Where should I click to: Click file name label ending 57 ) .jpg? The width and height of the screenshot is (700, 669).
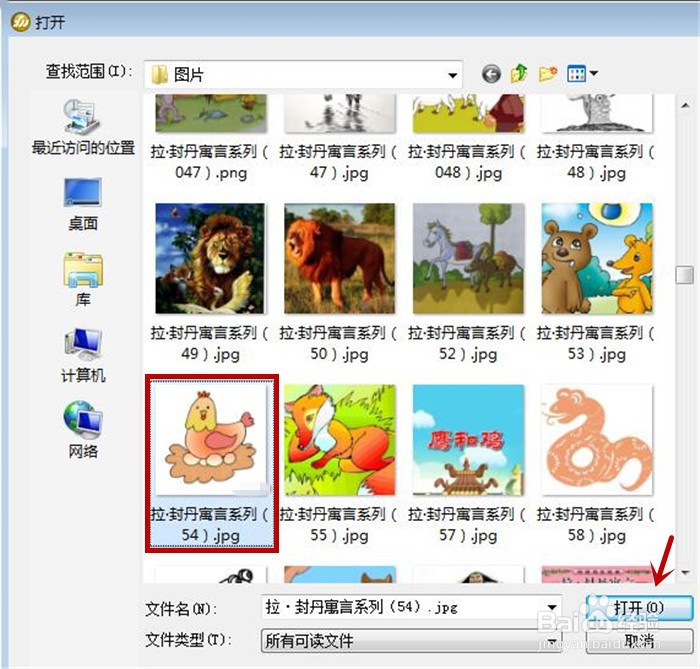click(468, 524)
